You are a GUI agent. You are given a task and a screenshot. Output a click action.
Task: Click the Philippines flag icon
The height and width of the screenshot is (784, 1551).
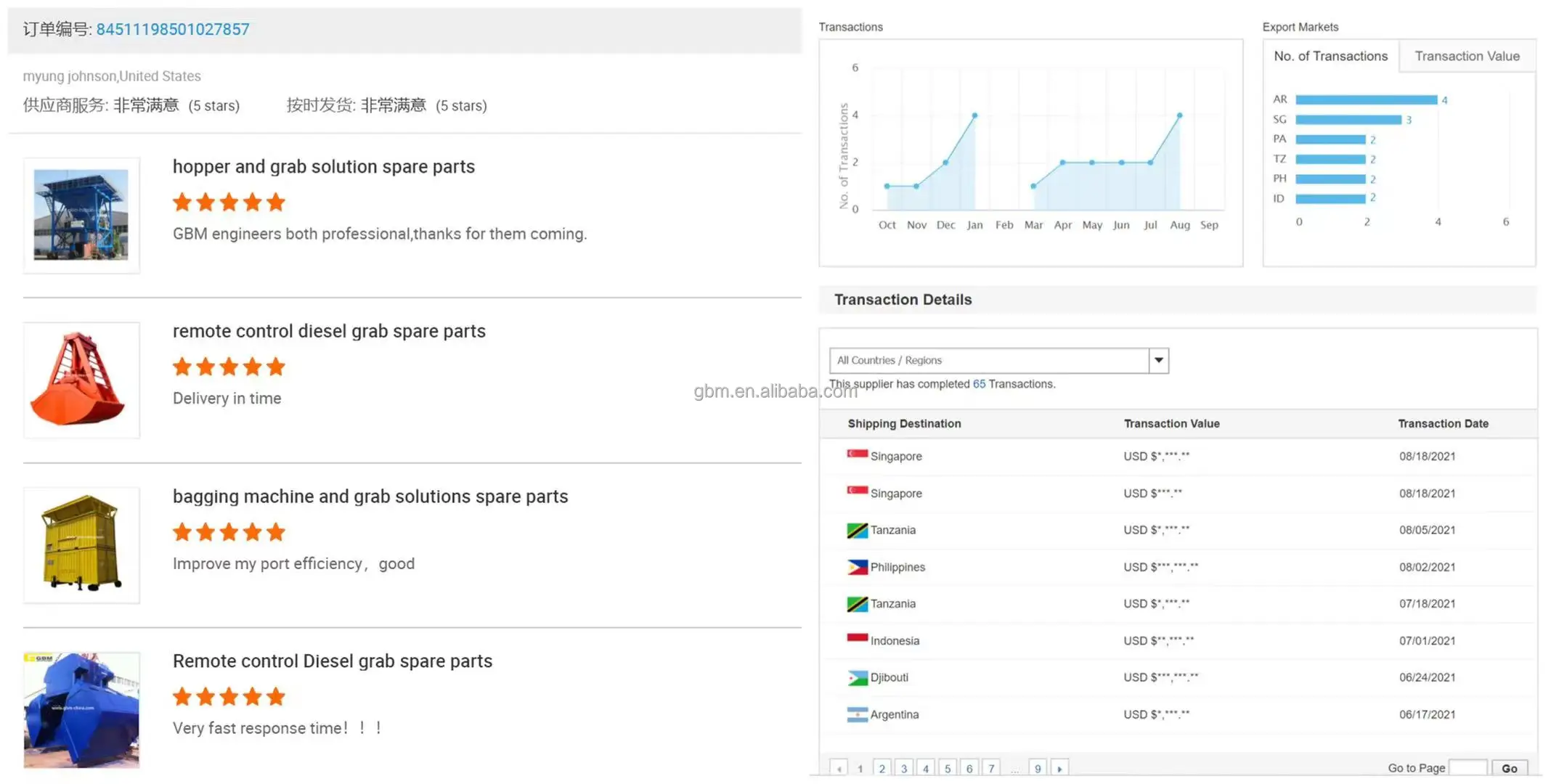(857, 567)
